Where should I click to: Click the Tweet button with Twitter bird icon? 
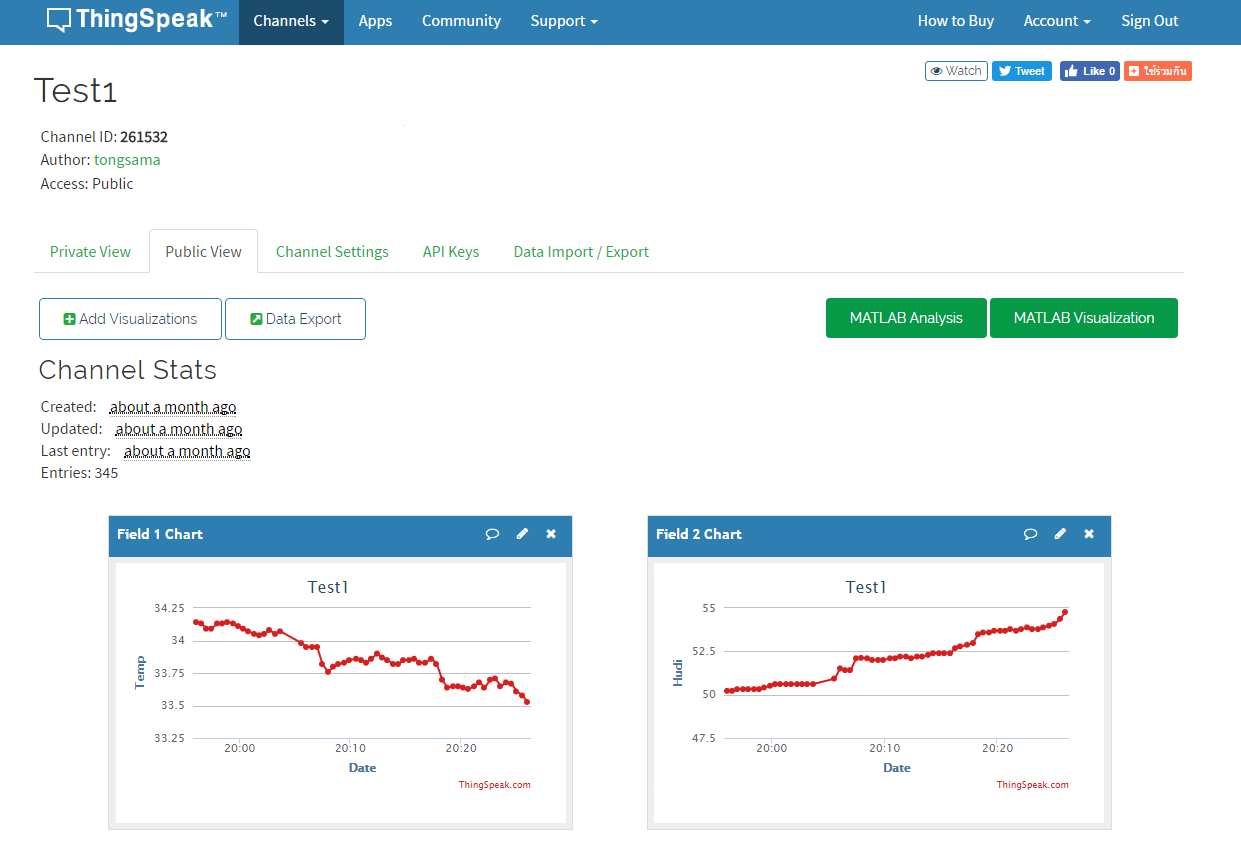[x=1021, y=70]
